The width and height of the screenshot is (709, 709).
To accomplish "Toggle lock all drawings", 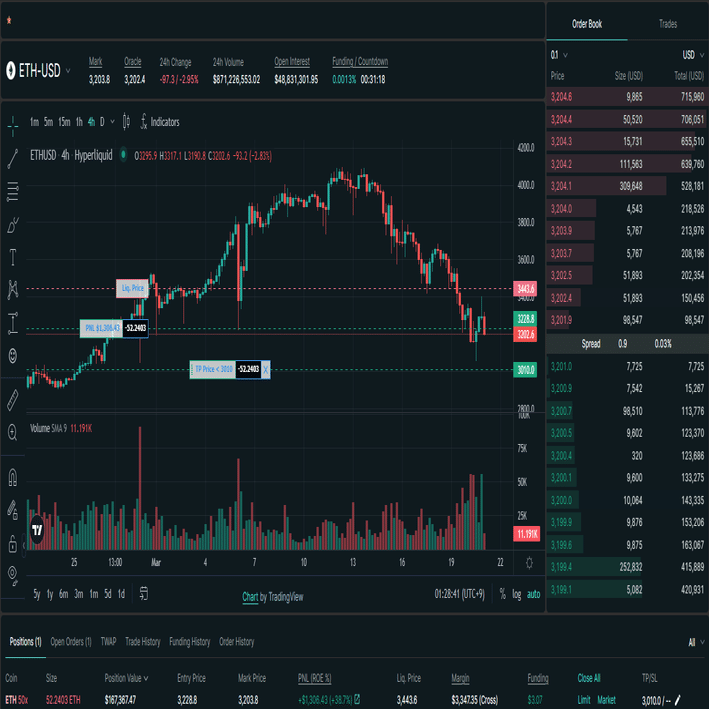I will pyautogui.click(x=13, y=544).
